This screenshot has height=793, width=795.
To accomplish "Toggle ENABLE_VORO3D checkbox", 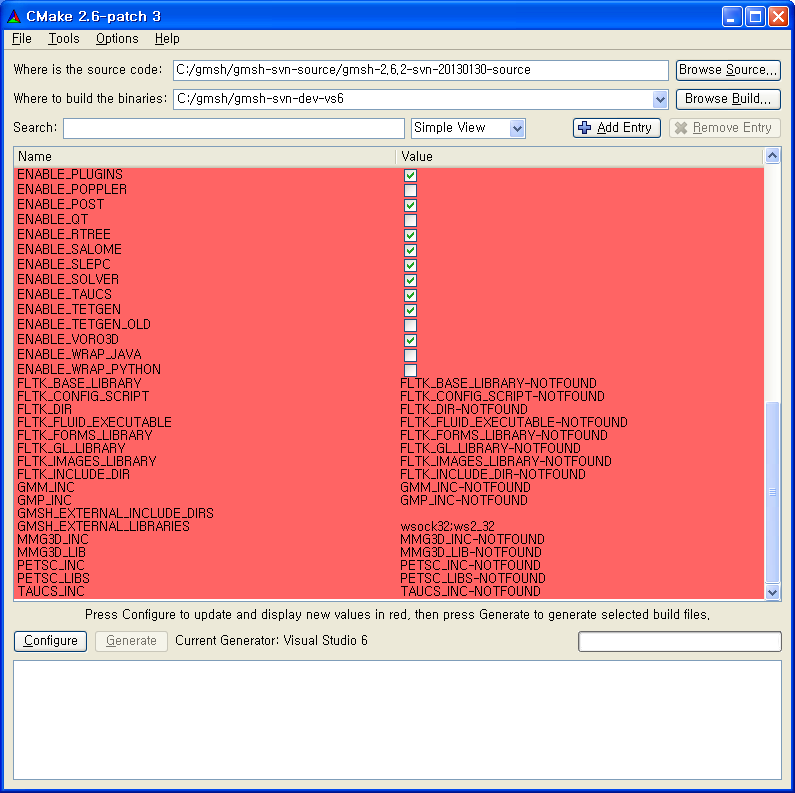I will click(410, 340).
